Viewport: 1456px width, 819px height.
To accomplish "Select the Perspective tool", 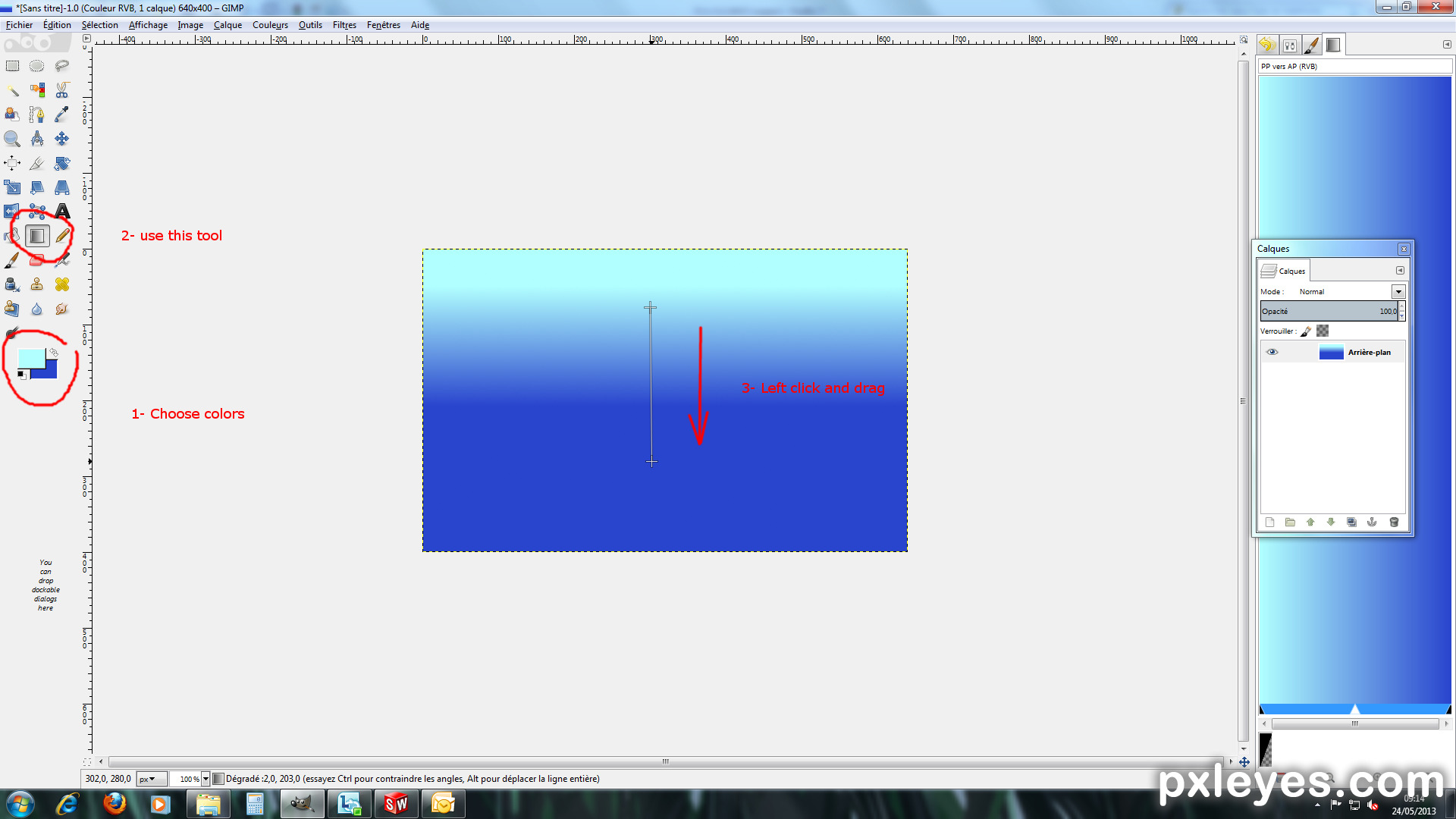I will (61, 187).
